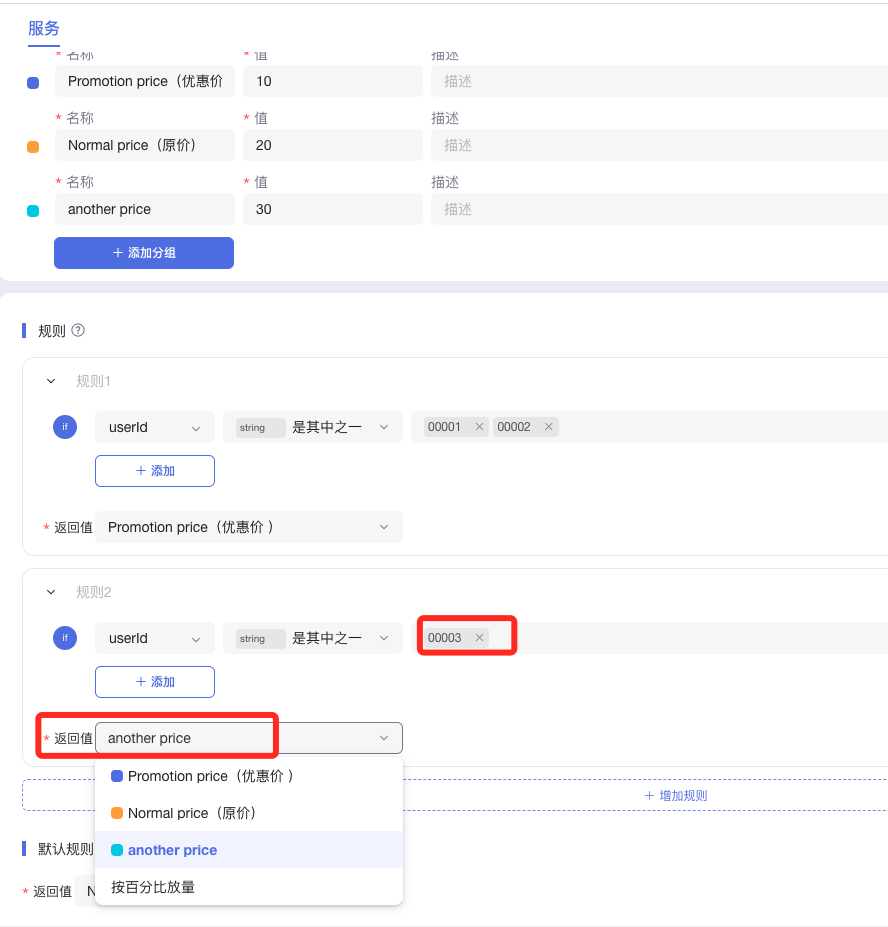Screen dimensions: 888x927
Task: Click the 添加分组 button
Action: click(144, 253)
